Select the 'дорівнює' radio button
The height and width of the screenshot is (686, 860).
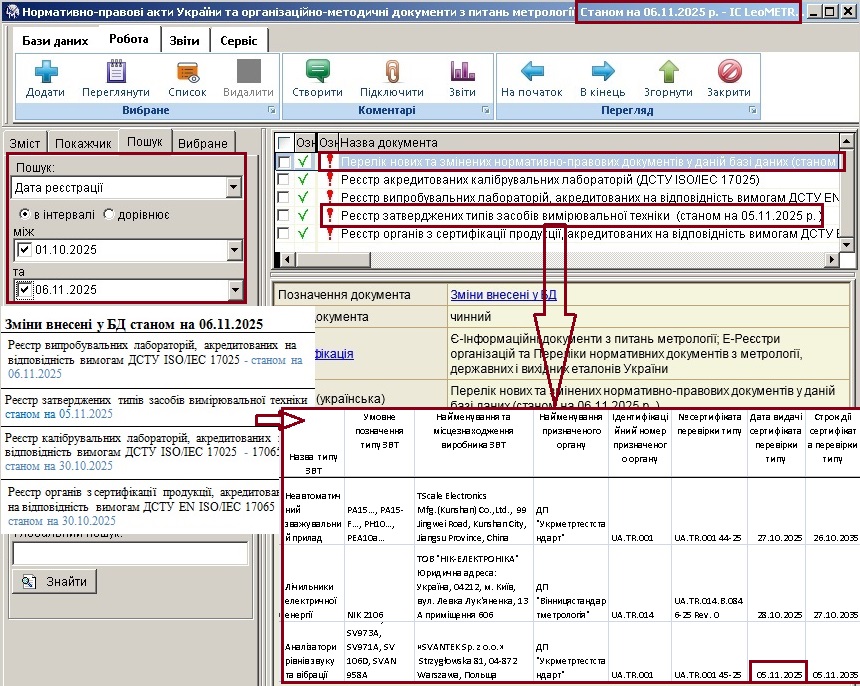click(x=108, y=215)
